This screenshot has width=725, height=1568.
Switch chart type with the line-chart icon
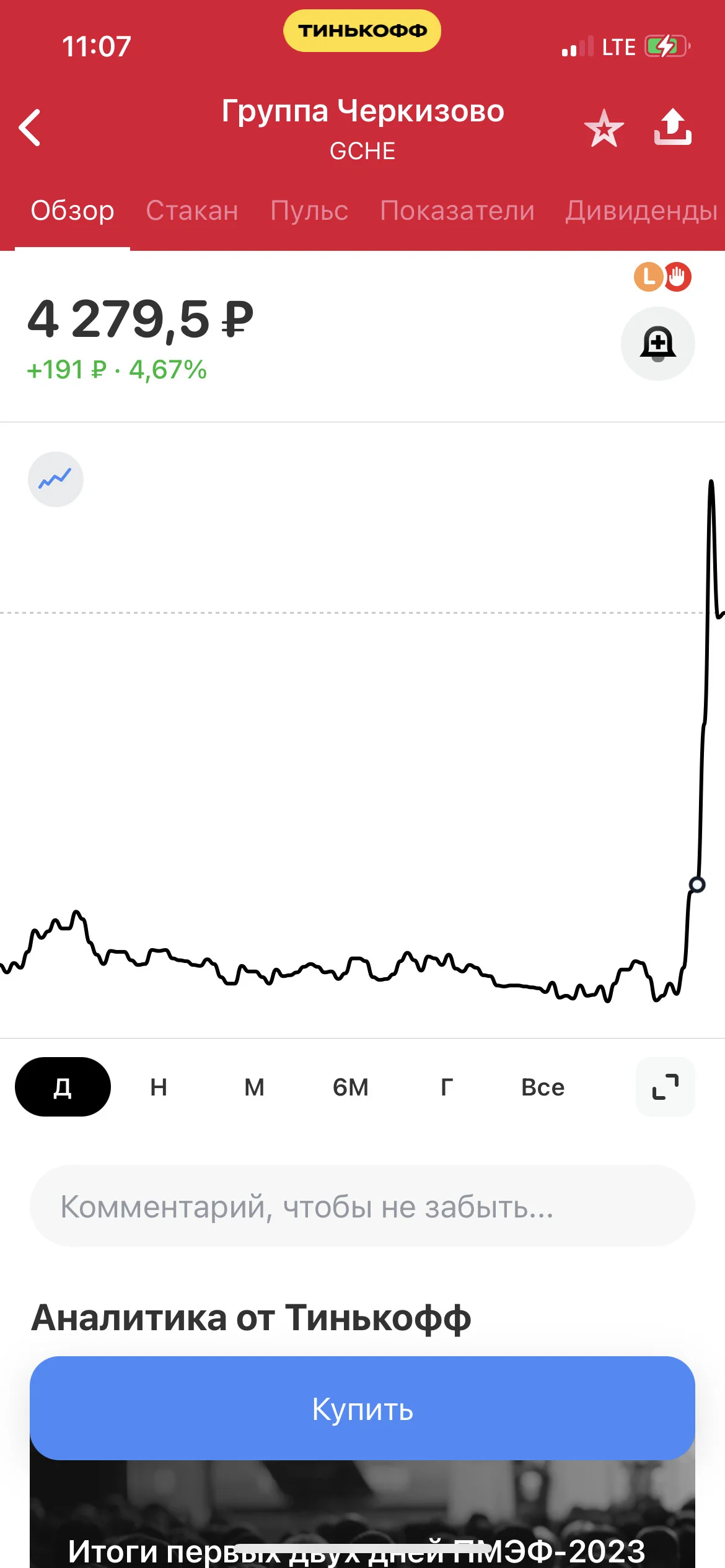(x=56, y=479)
